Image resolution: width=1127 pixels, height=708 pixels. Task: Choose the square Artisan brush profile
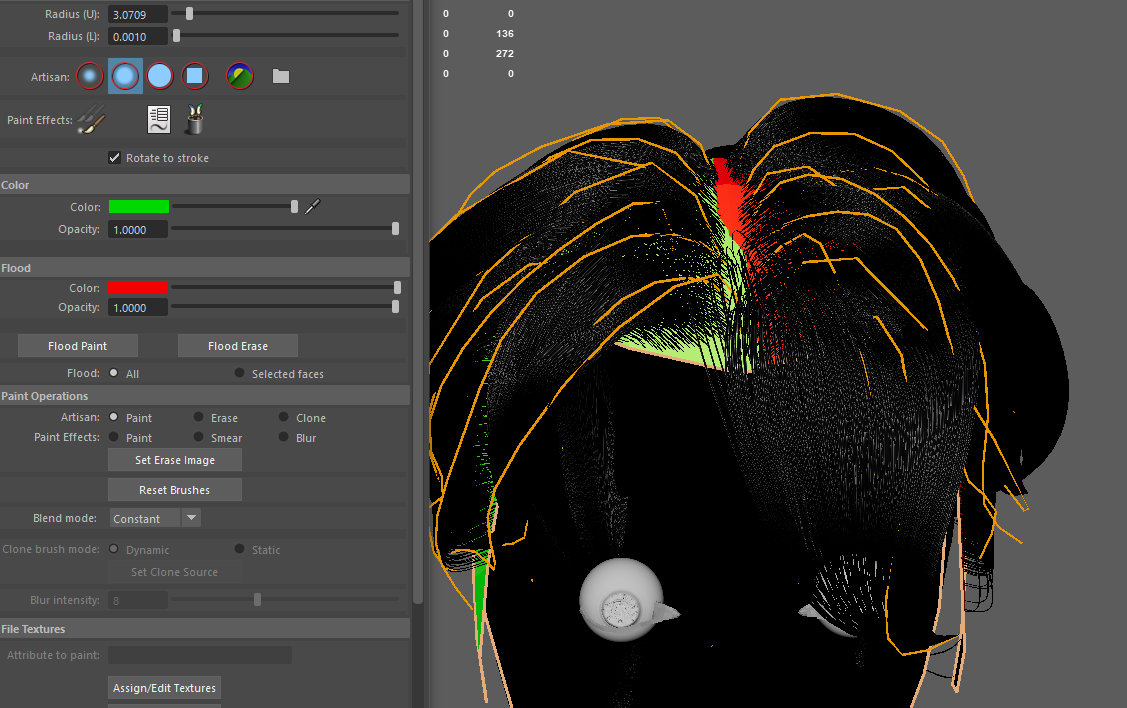point(195,76)
